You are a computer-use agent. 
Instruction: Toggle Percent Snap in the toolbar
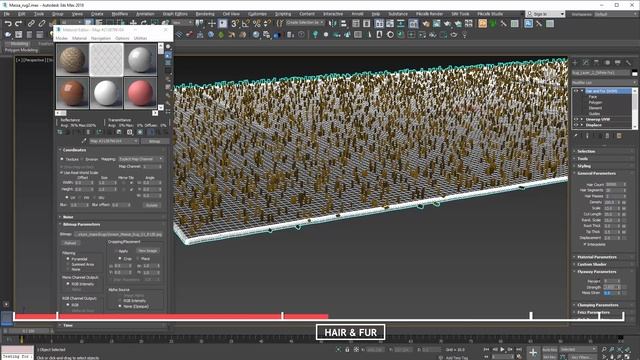[x=256, y=24]
